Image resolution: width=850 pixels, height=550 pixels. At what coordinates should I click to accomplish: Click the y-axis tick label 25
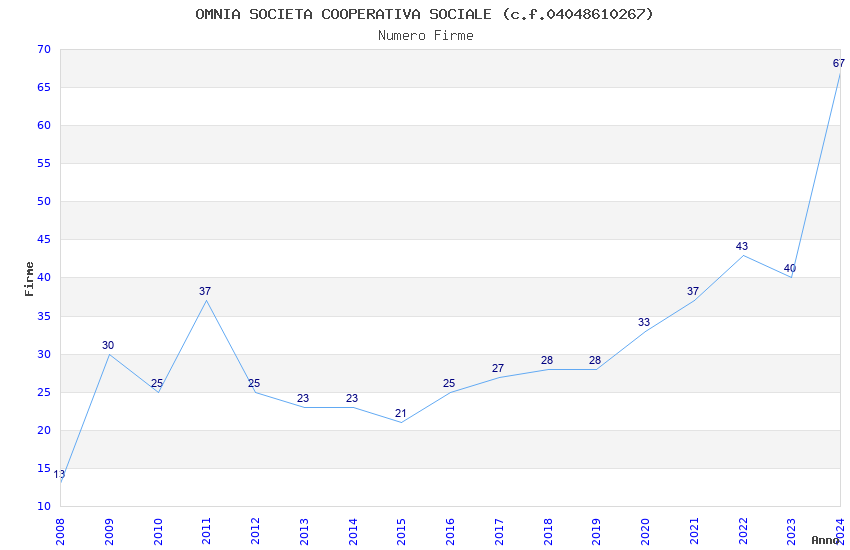pyautogui.click(x=44, y=392)
